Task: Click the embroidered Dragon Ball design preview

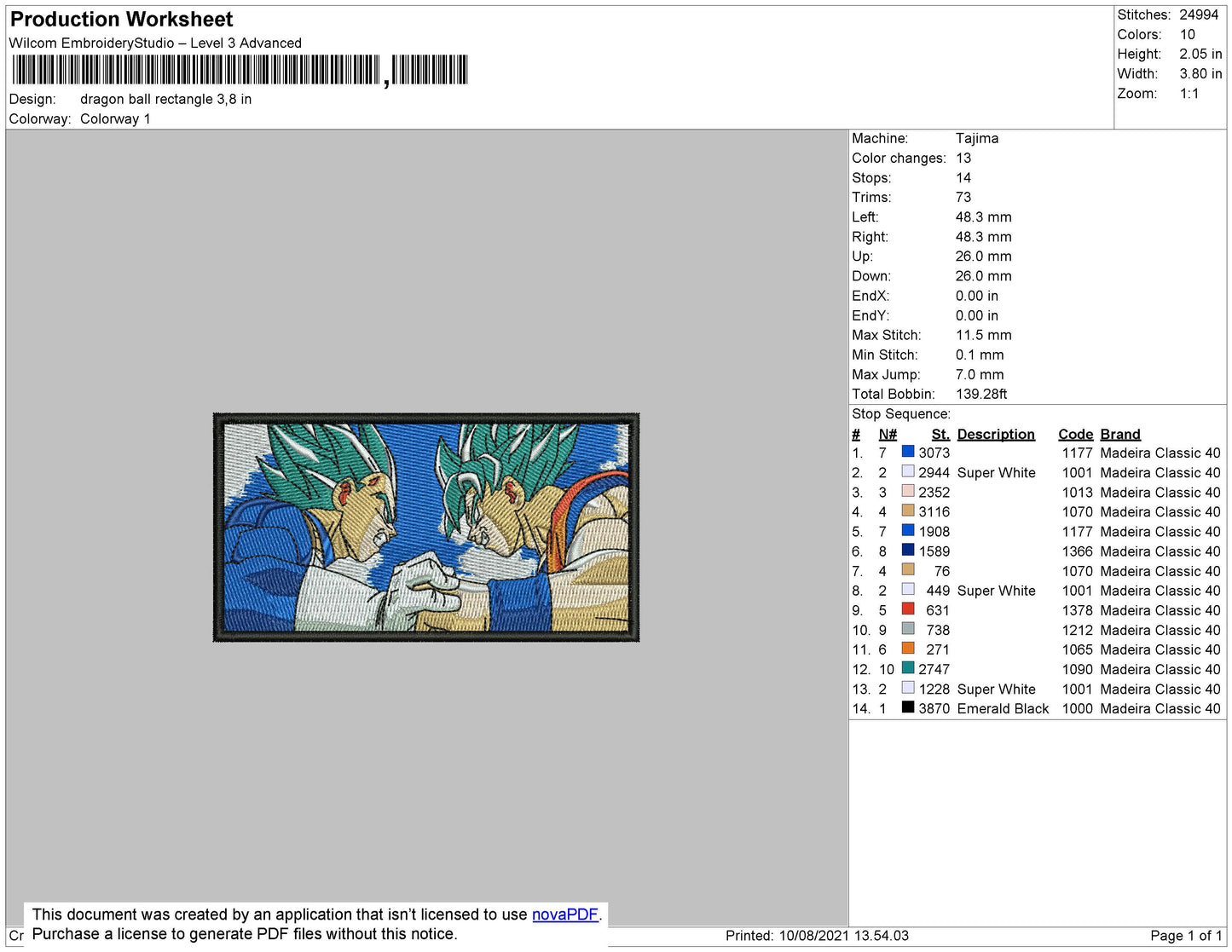Action: click(425, 528)
